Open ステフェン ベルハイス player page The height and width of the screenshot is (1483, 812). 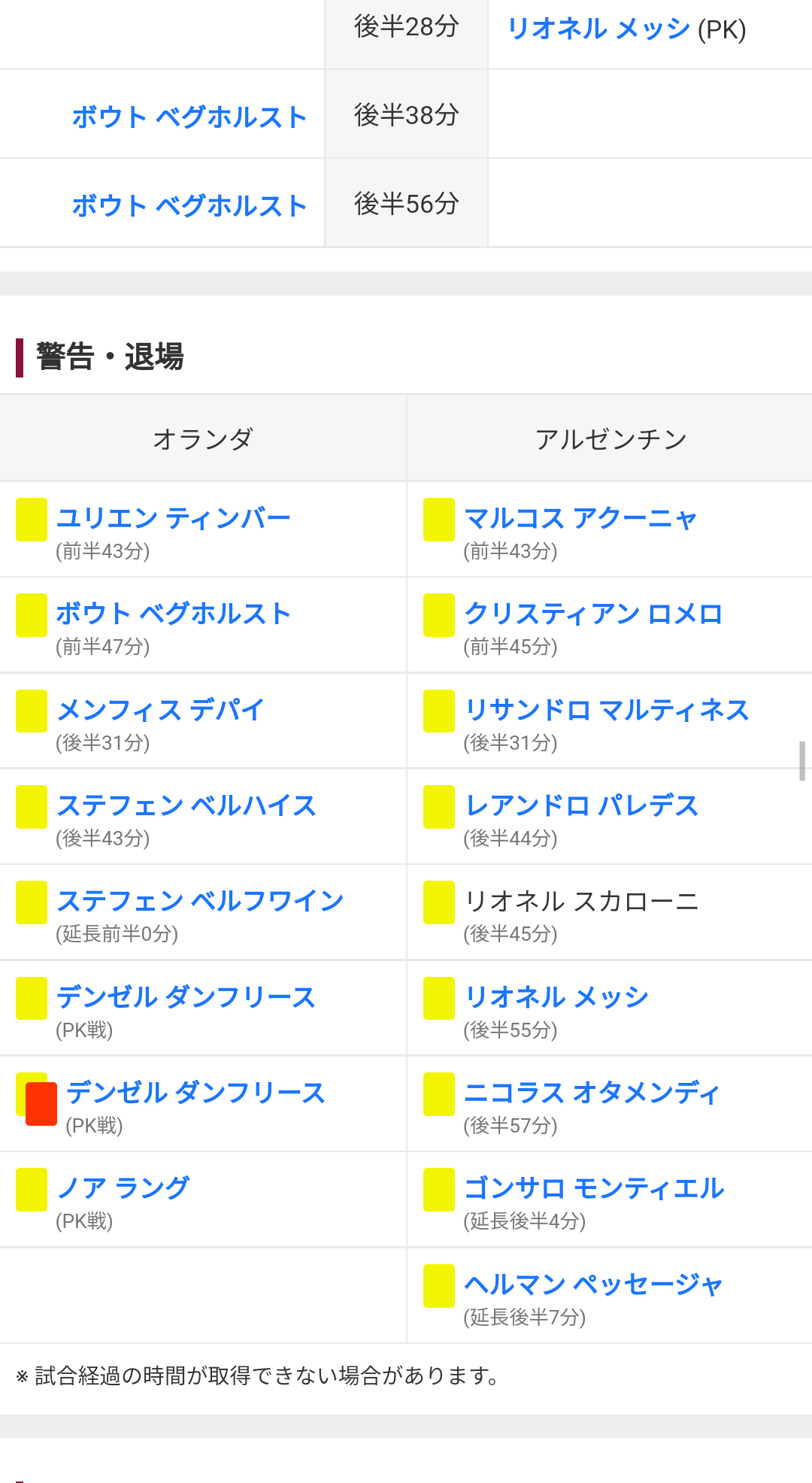pyautogui.click(x=186, y=805)
